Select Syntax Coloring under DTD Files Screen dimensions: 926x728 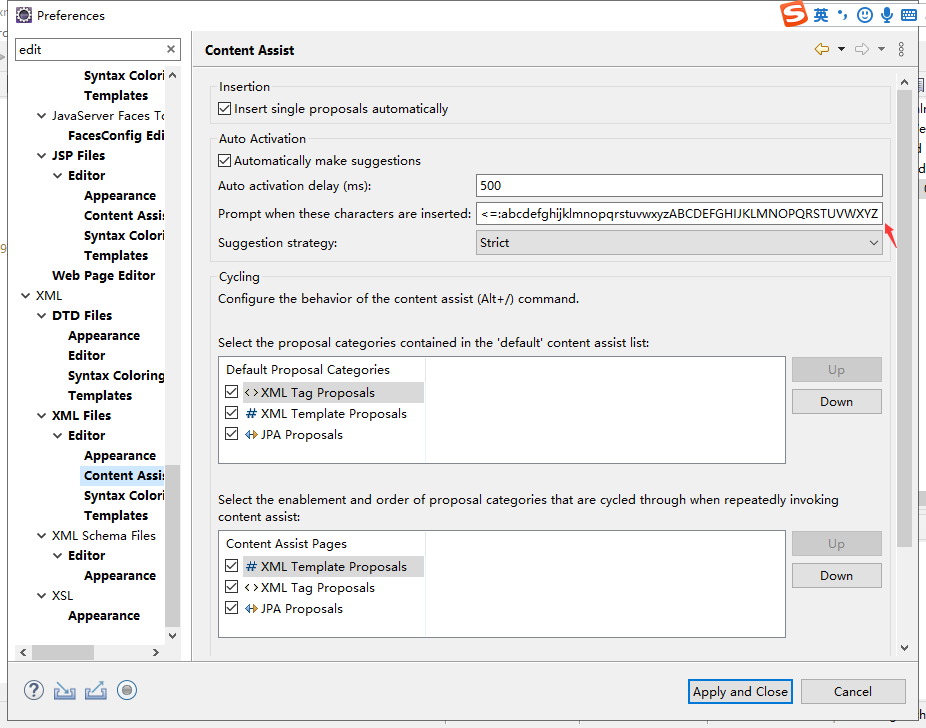(x=116, y=376)
